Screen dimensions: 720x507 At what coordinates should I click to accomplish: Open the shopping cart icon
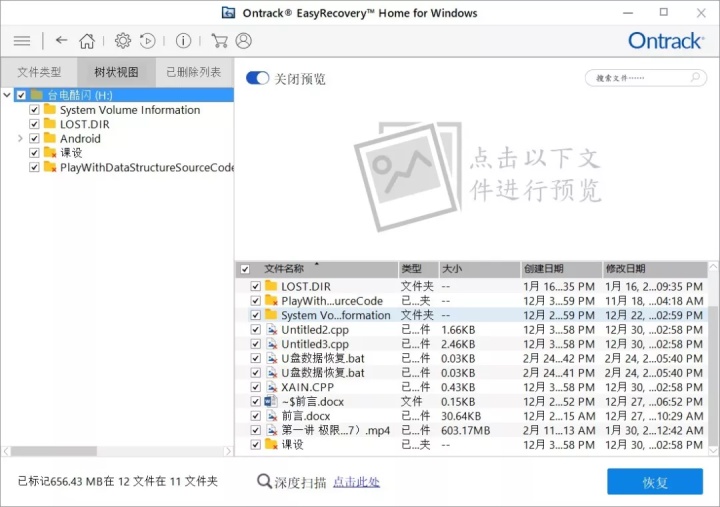[219, 41]
